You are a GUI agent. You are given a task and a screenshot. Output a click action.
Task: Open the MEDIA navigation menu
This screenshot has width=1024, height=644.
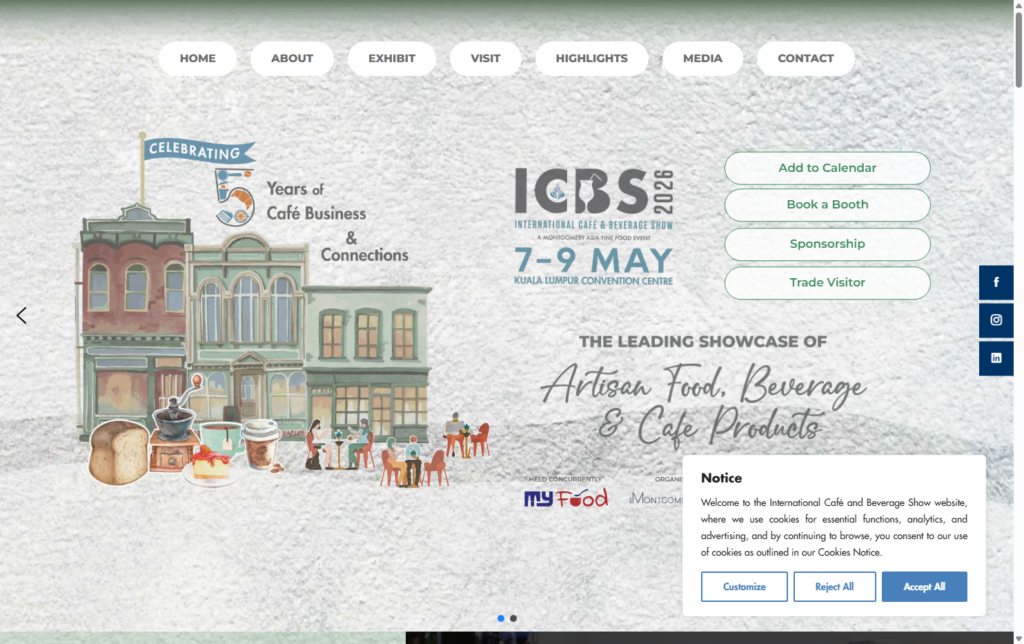click(702, 58)
